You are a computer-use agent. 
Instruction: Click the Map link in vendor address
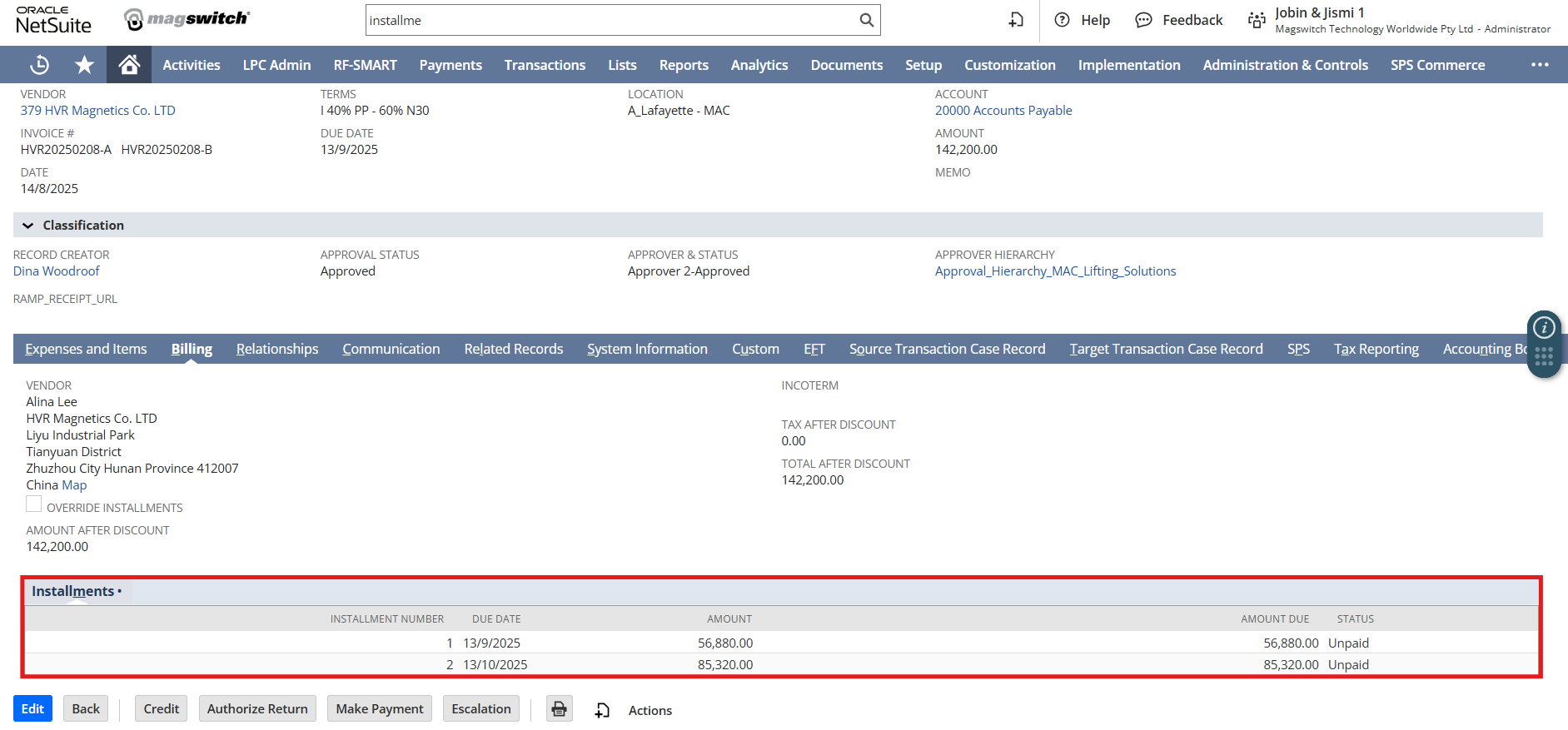74,485
